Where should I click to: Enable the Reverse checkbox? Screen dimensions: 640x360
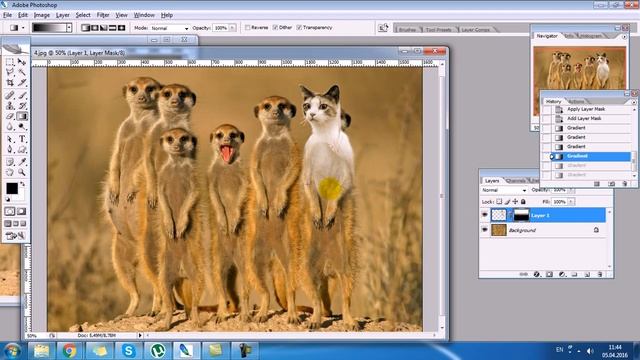click(x=247, y=28)
